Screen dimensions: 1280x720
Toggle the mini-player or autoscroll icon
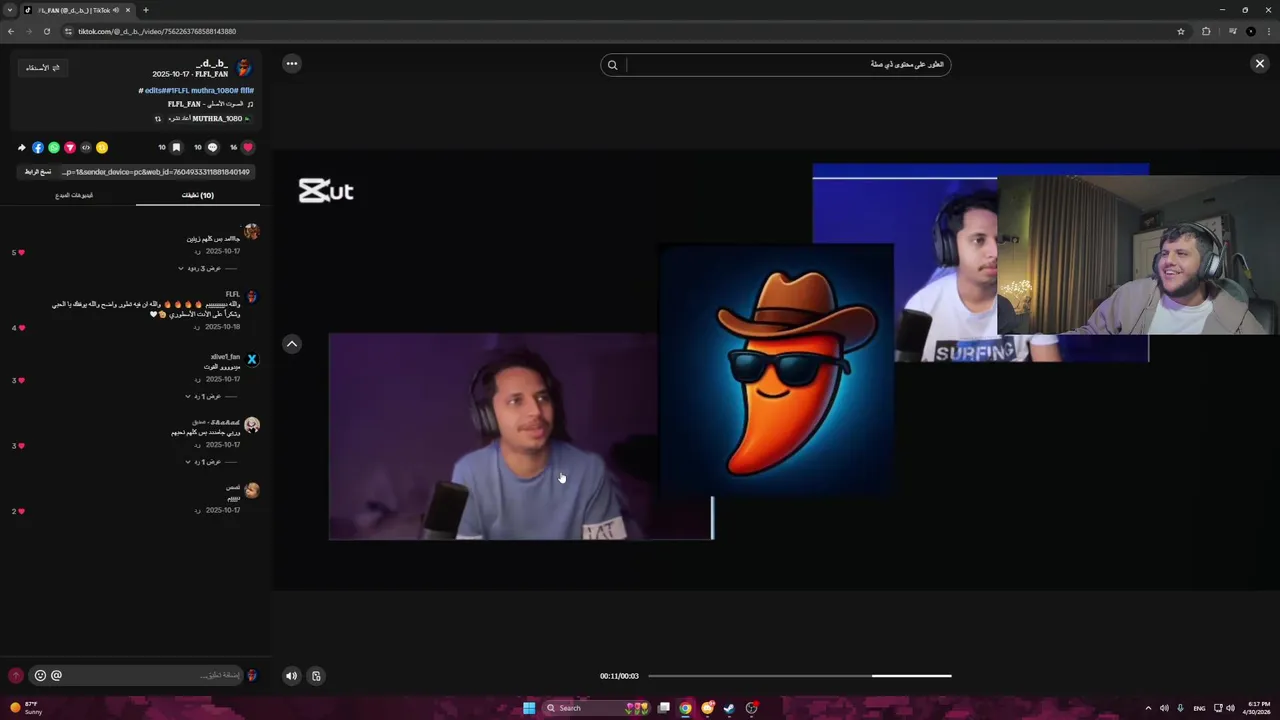316,676
